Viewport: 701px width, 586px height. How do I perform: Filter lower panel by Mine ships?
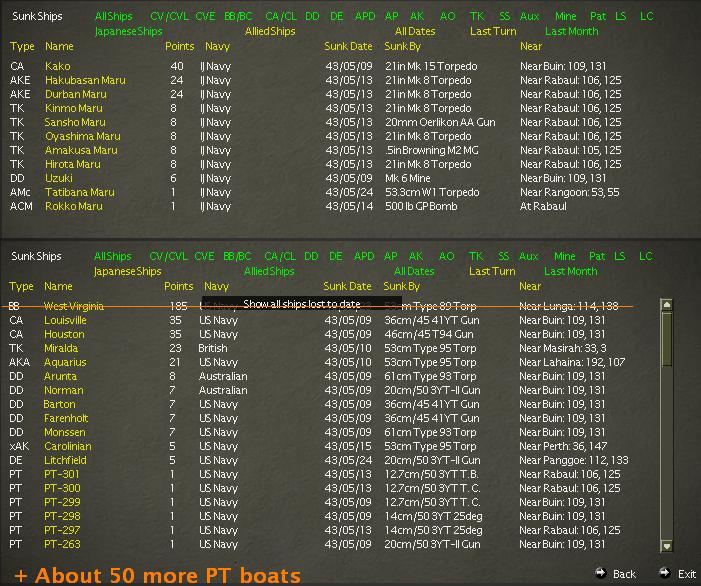tap(565, 256)
